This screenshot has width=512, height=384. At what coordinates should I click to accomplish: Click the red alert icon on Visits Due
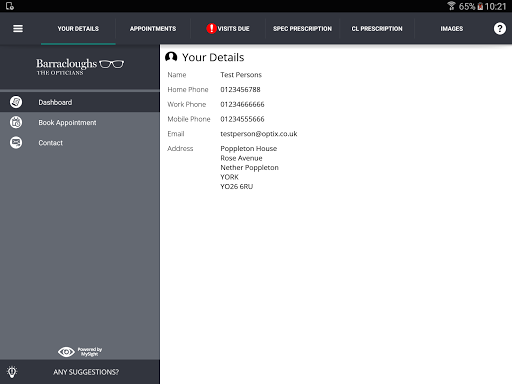click(x=211, y=29)
